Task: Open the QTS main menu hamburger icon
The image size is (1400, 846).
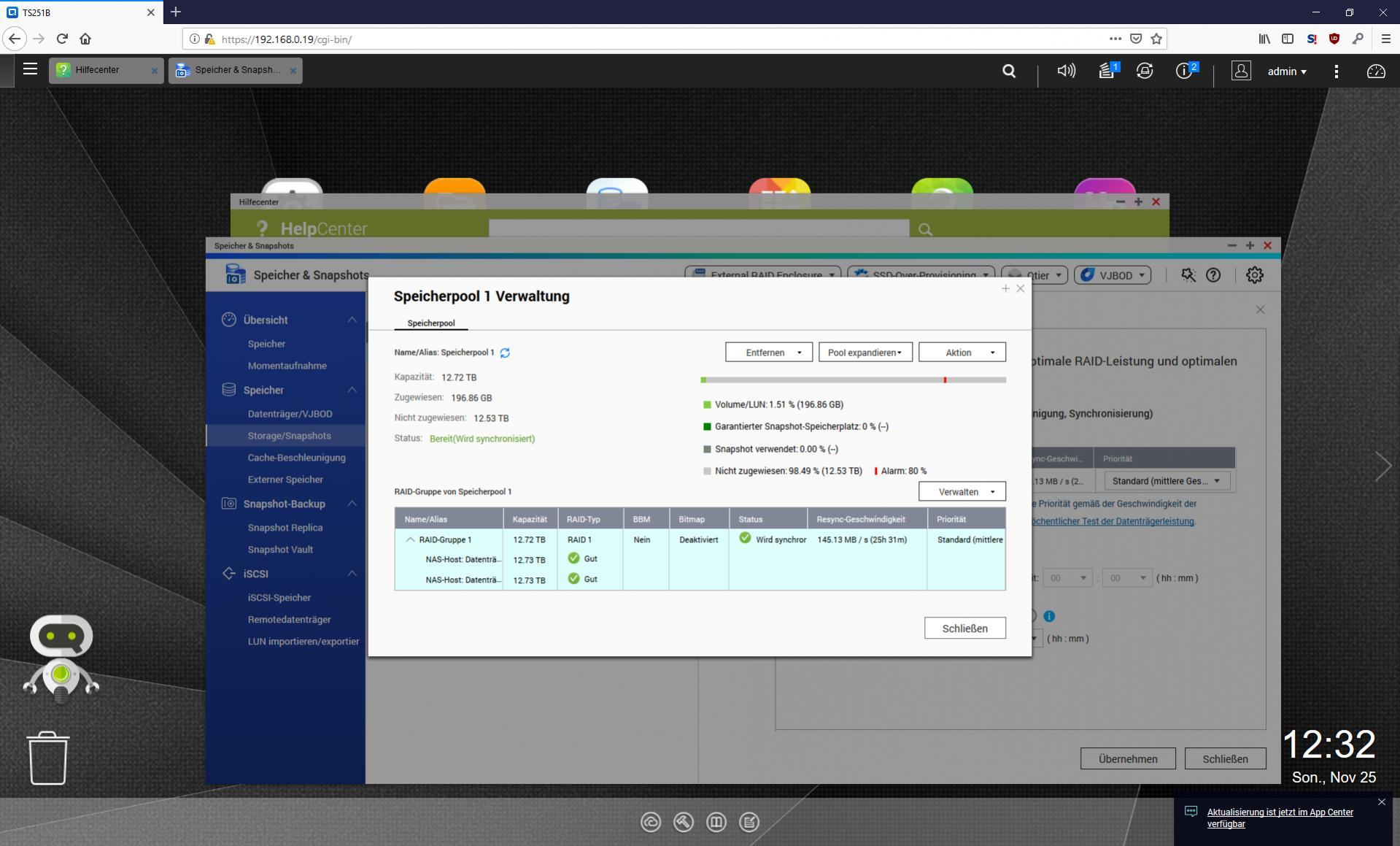Action: coord(30,69)
